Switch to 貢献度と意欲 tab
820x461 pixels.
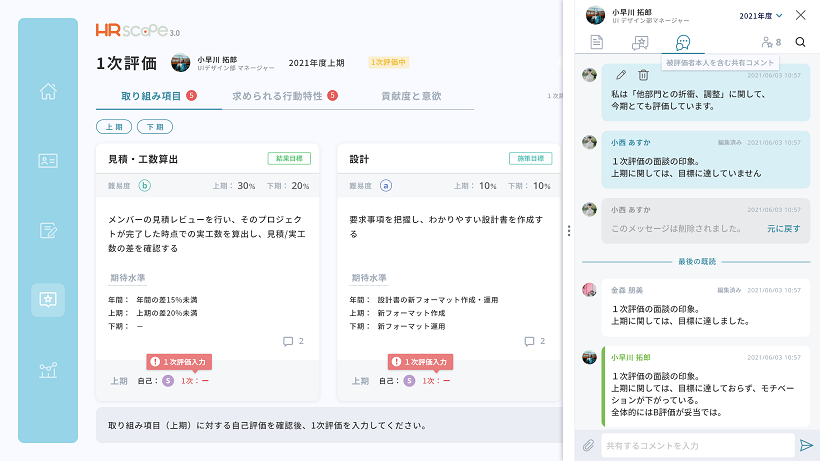tap(411, 96)
